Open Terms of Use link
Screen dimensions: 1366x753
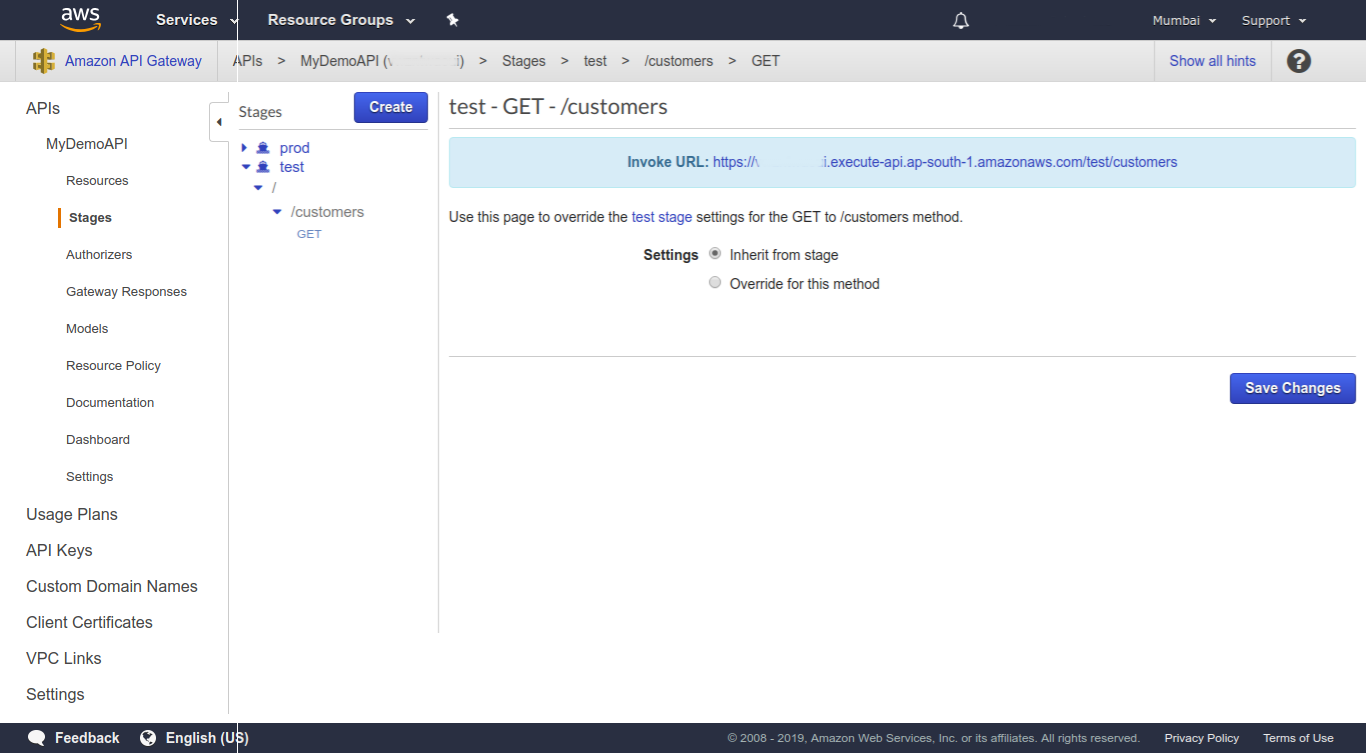click(x=1298, y=738)
